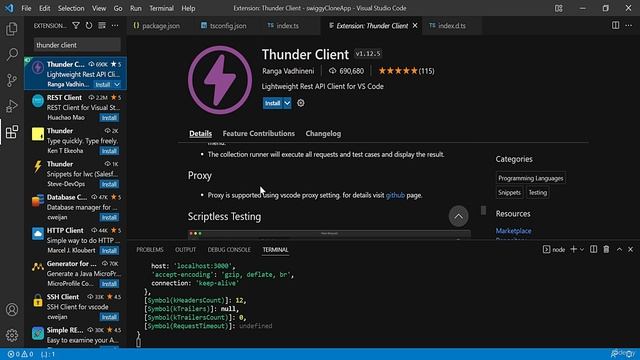Image resolution: width=640 pixels, height=360 pixels.
Task: Click the Programming Languages category tag
Action: [x=531, y=178]
